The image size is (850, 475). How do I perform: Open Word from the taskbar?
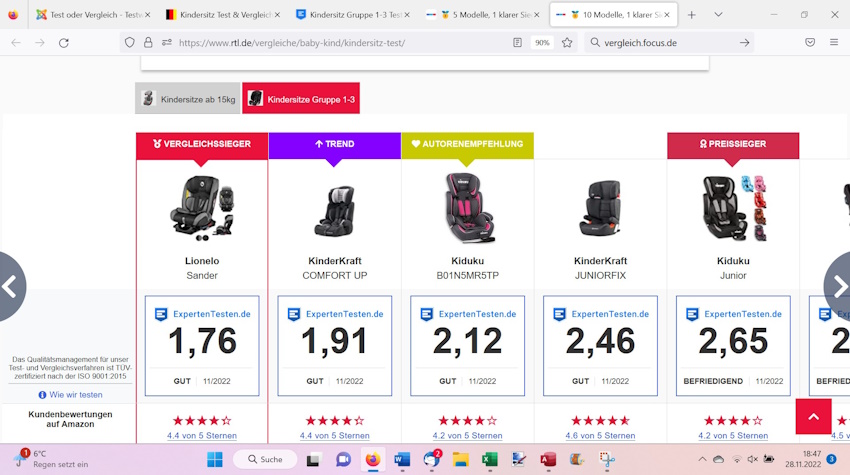(402, 459)
